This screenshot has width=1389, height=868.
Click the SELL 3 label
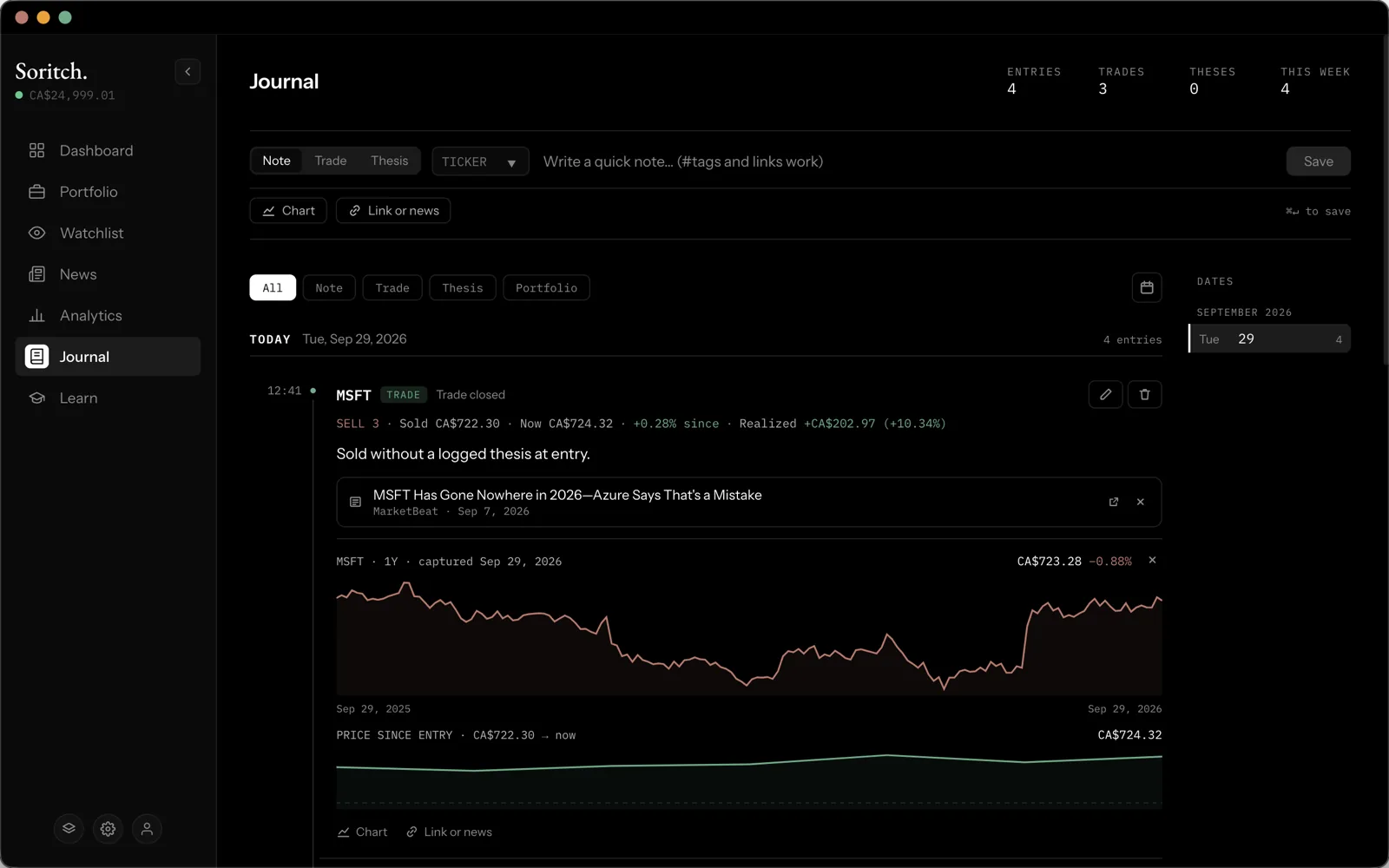pos(358,424)
